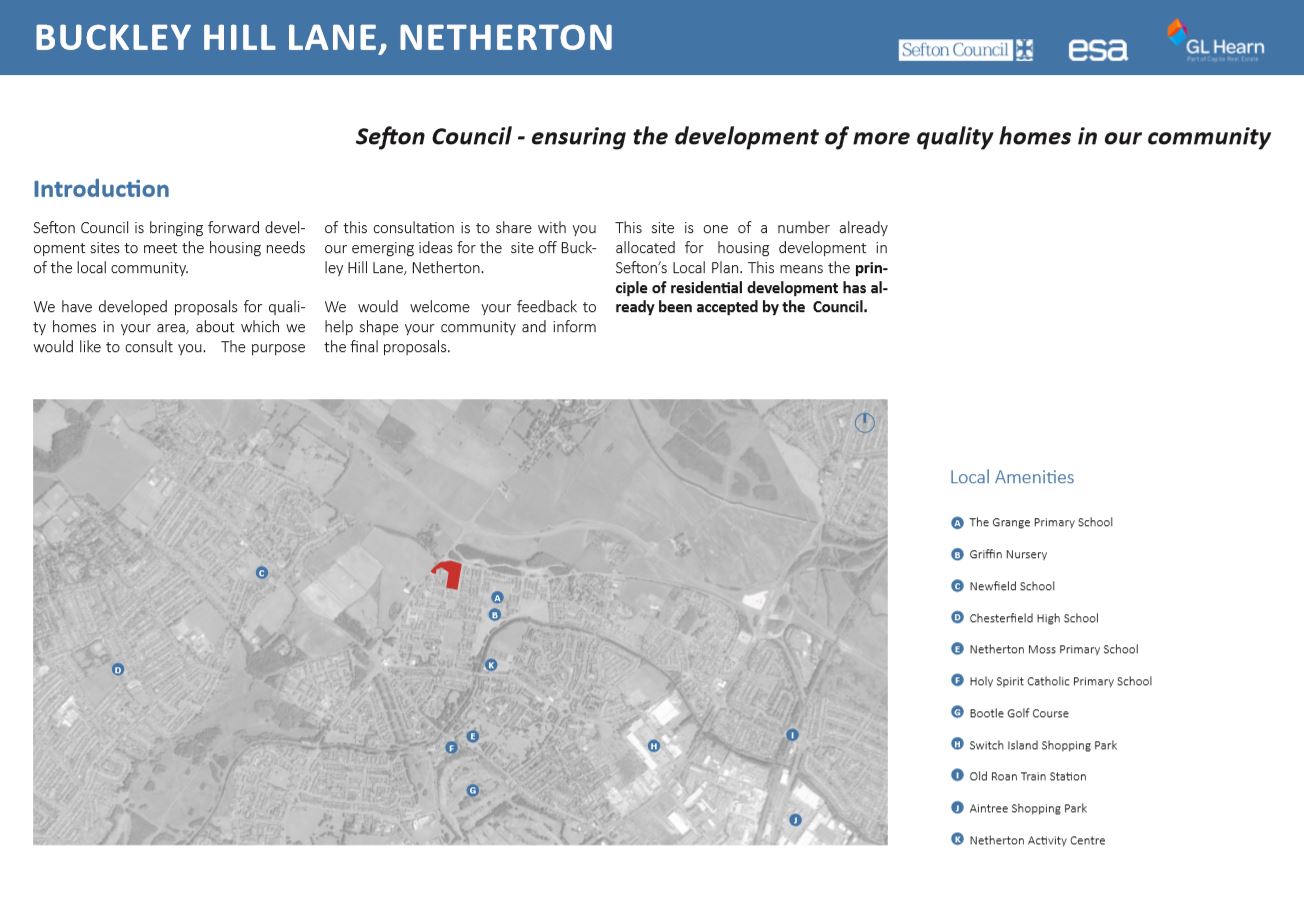Screen dimensions: 1304x921
Task: Click map marker H near Switch Island
Action: coord(654,746)
